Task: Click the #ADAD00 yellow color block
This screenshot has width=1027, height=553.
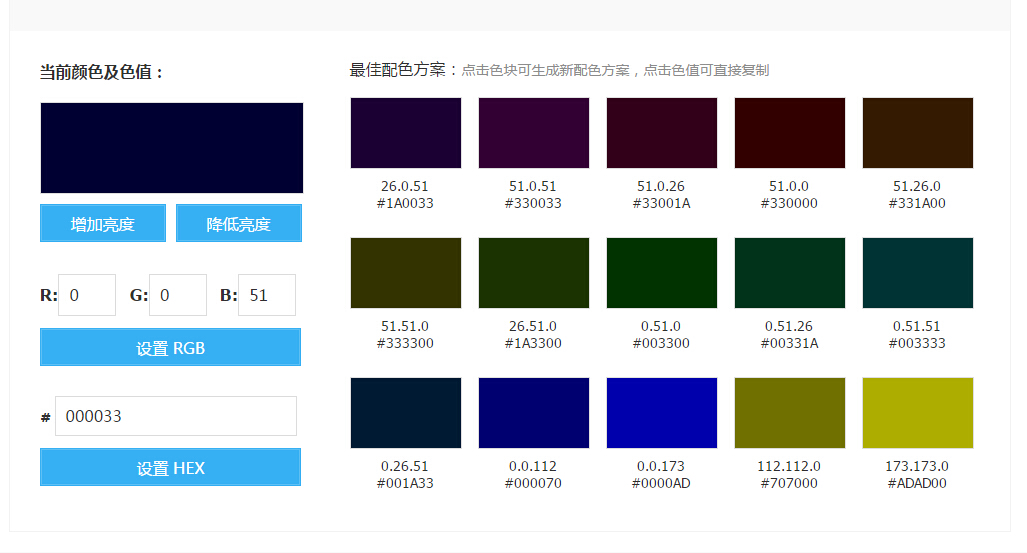Action: click(x=918, y=413)
